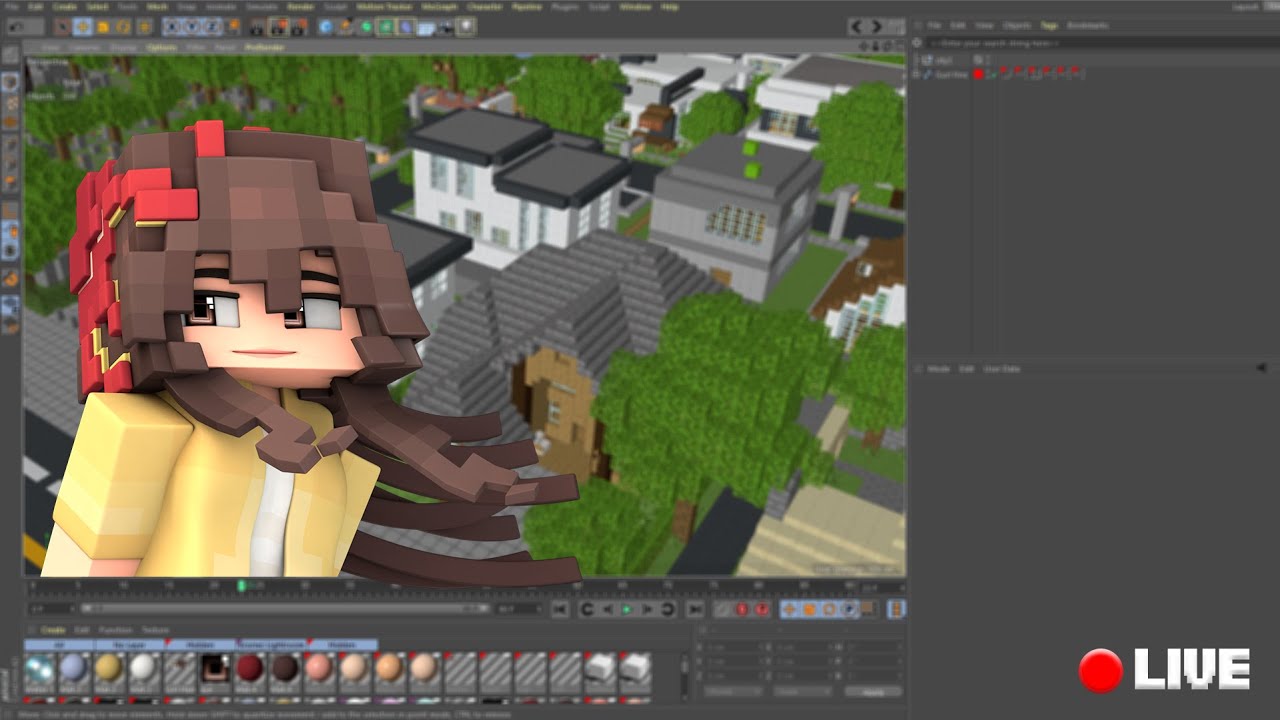This screenshot has height=720, width=1280.
Task: Open position coordinate mode dropdown
Action: point(734,691)
